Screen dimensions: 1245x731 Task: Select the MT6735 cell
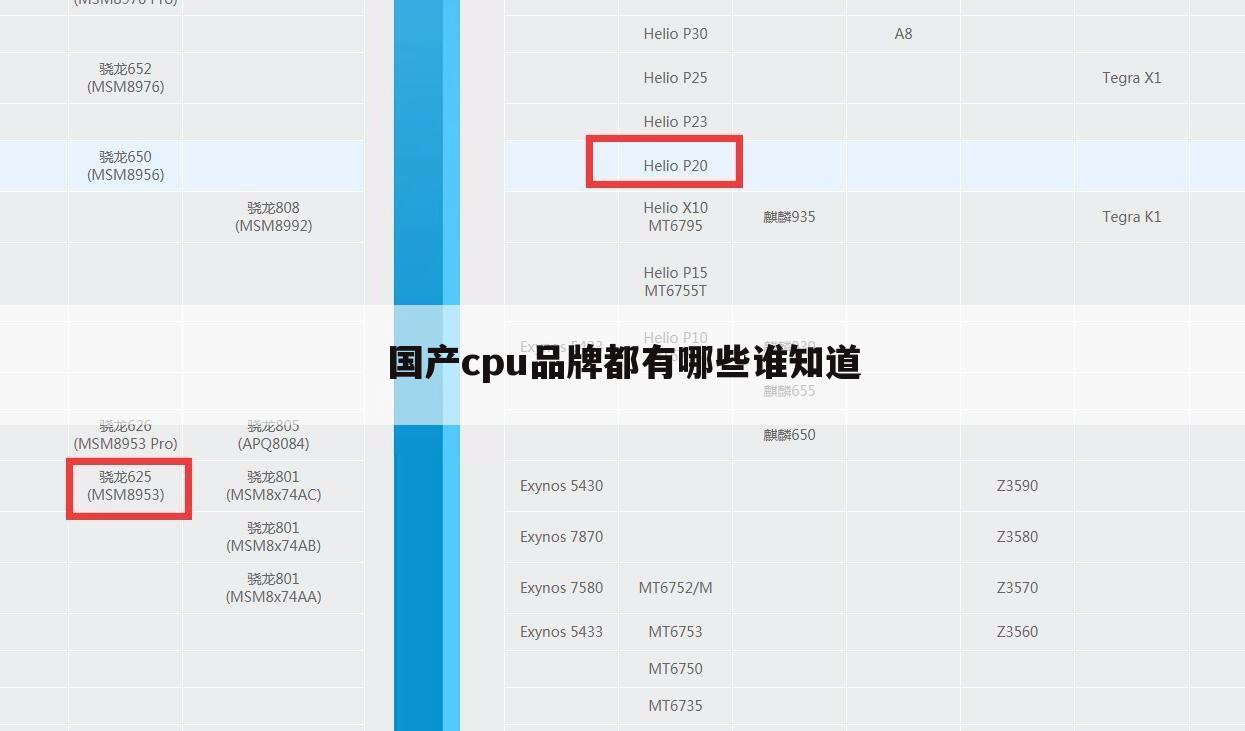(x=675, y=706)
